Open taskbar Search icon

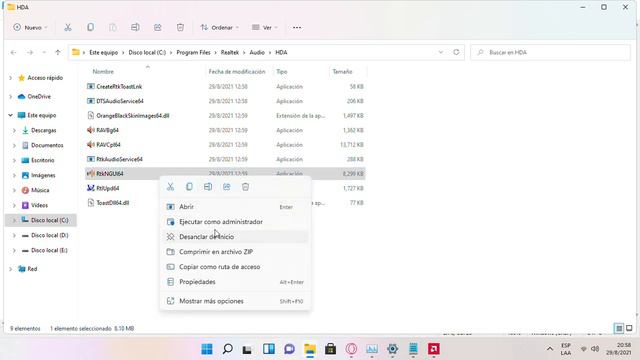pos(228,349)
